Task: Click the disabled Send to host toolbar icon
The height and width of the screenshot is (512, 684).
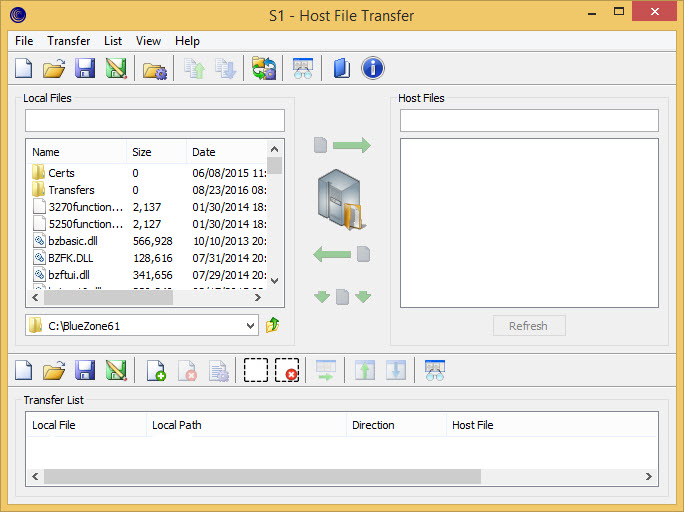Action: tap(194, 69)
